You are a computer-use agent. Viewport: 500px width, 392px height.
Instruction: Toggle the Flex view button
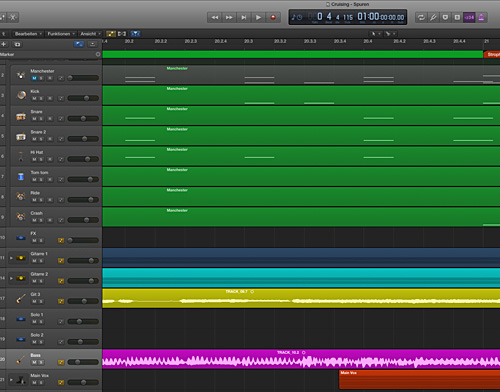point(122,34)
